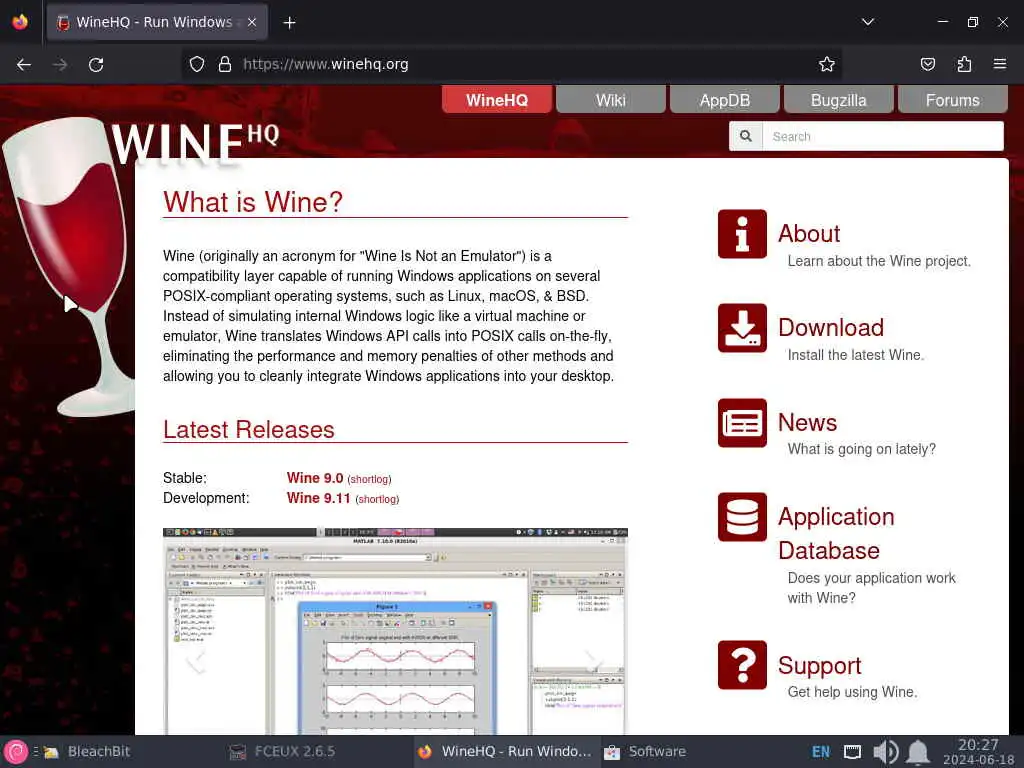Switch to BleachBit in the taskbar
This screenshot has width=1024, height=768.
pyautogui.click(x=87, y=752)
